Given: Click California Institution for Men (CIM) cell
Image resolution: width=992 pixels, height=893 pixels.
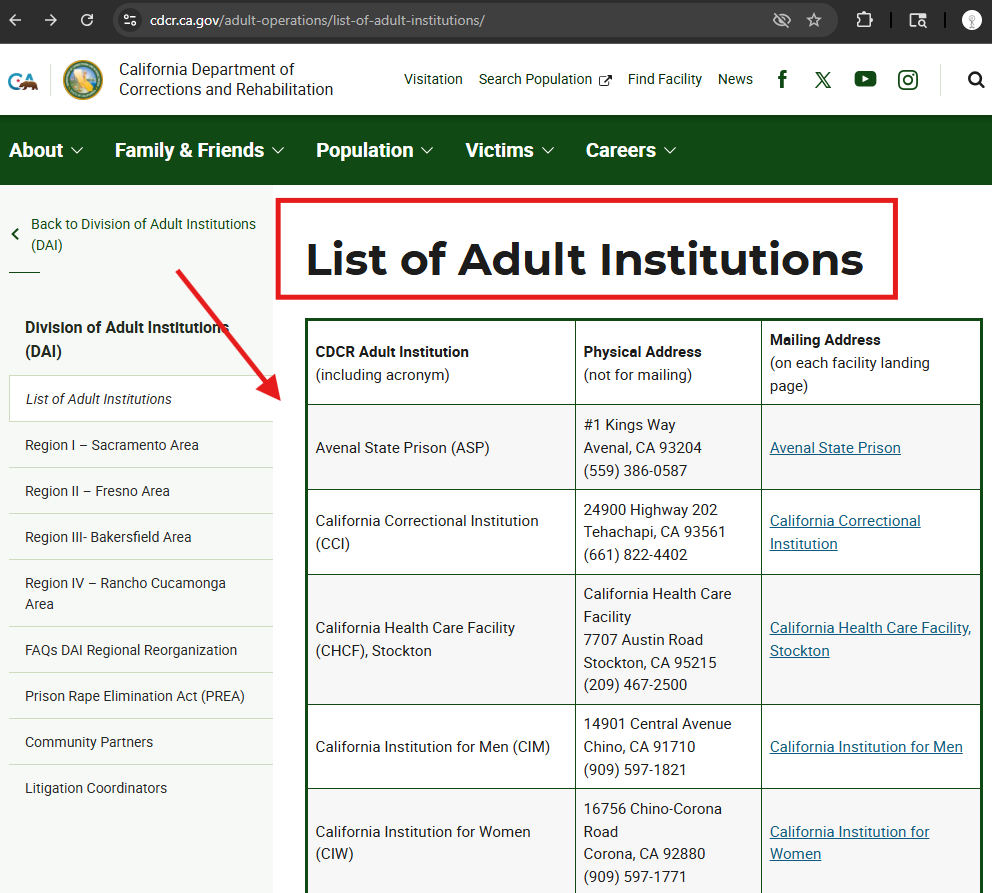Looking at the screenshot, I should 441,747.
